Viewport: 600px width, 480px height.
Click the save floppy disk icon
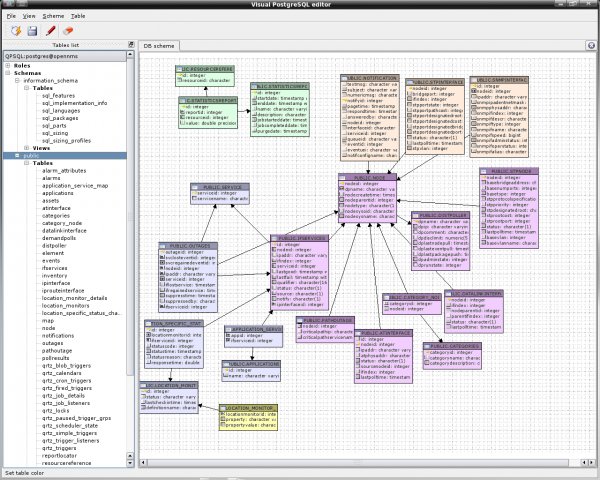click(32, 31)
